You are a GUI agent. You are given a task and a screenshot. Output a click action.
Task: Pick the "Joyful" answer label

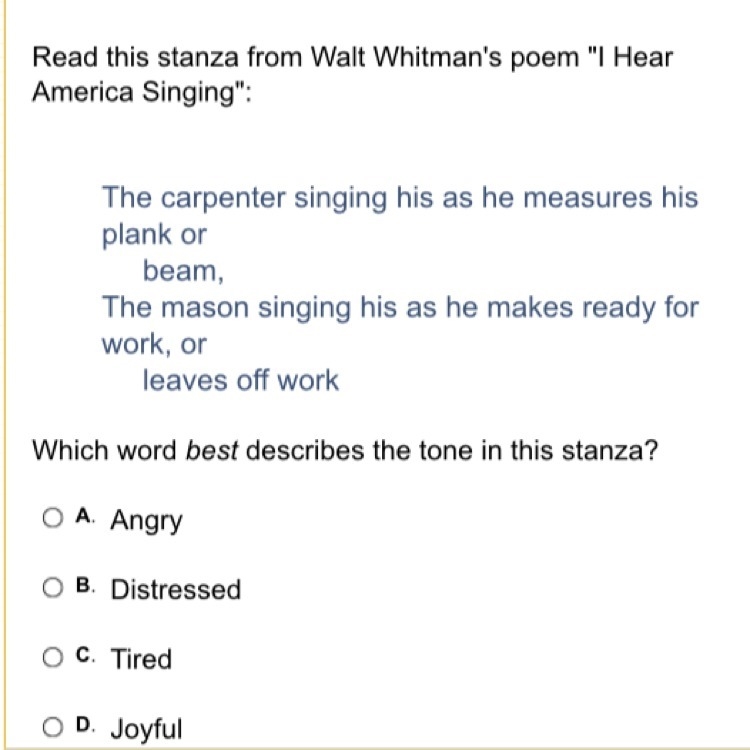click(x=146, y=730)
